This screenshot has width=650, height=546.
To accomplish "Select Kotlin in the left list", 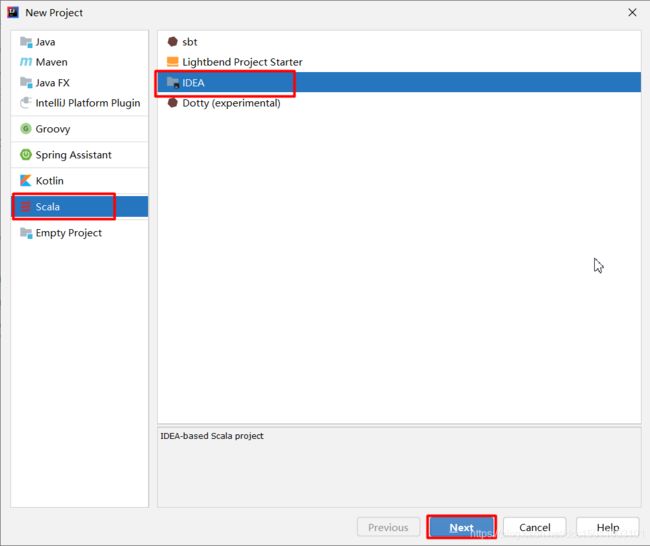I will coord(80,180).
